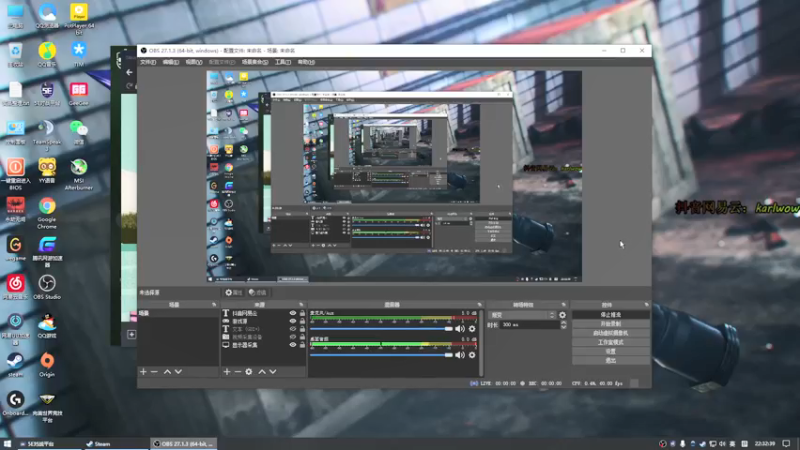Screen dimensions: 800x450
Task: Toggle lock on display capture source
Action: coord(302,345)
